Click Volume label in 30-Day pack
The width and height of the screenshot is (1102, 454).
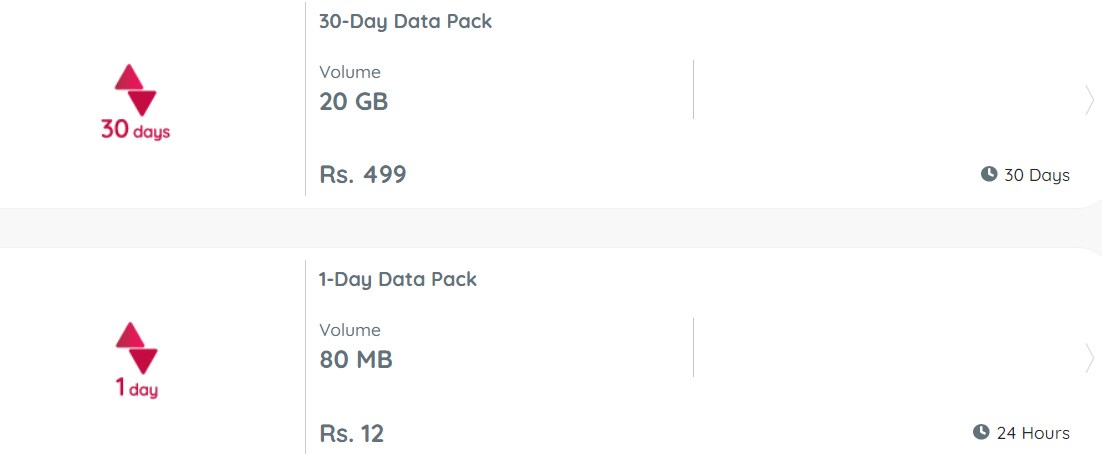click(350, 72)
